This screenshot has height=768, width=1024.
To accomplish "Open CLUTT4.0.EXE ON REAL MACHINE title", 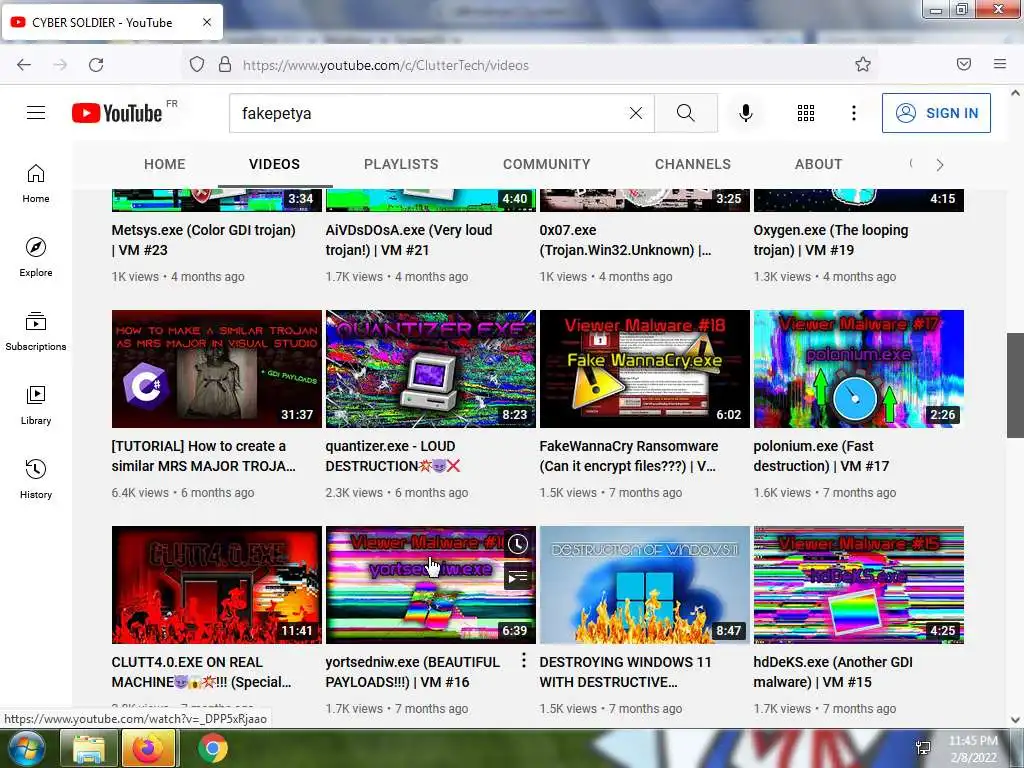I will [201, 672].
